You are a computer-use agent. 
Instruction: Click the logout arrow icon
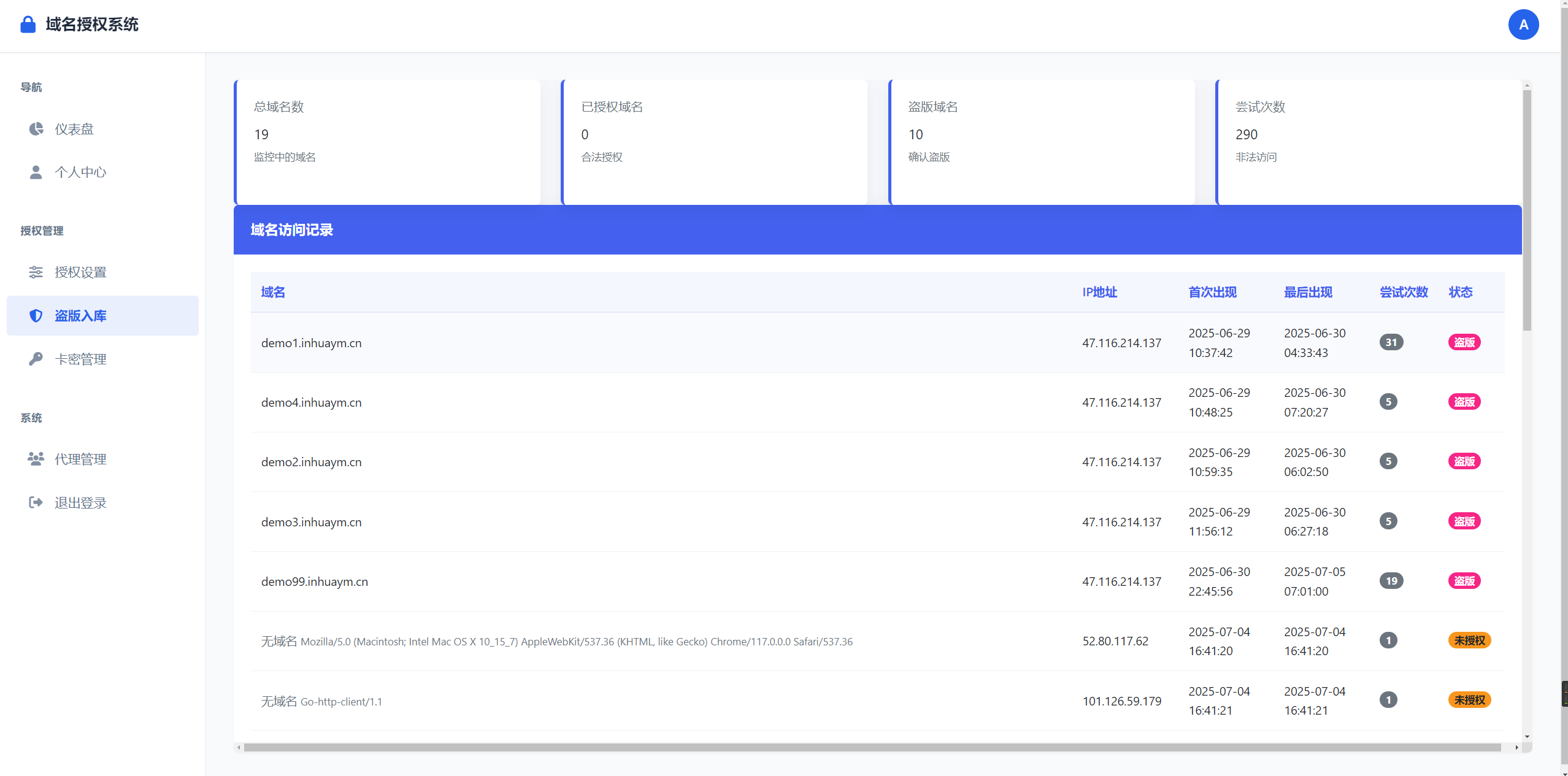point(36,502)
